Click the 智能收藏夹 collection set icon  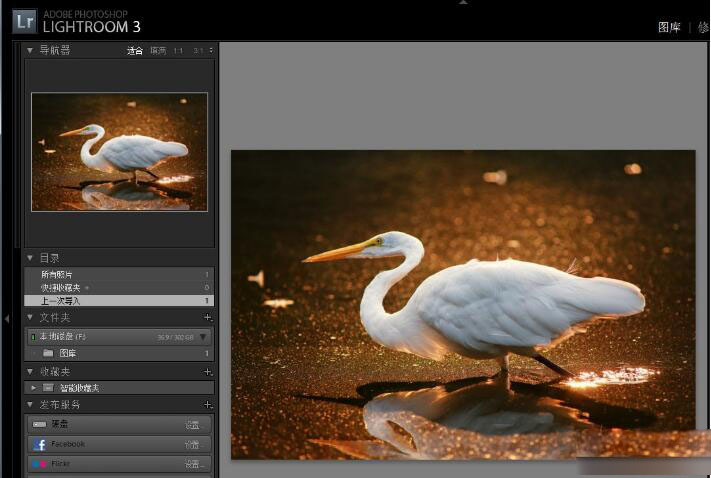49,387
